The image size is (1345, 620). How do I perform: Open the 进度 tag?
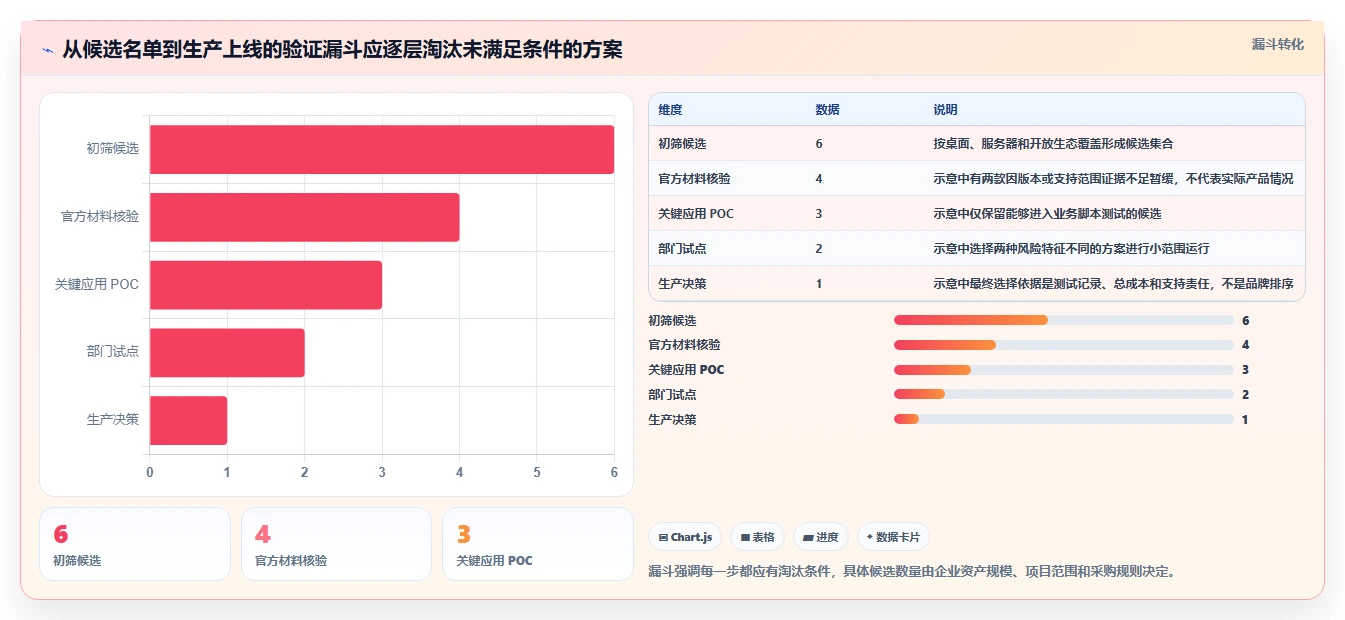click(x=821, y=537)
